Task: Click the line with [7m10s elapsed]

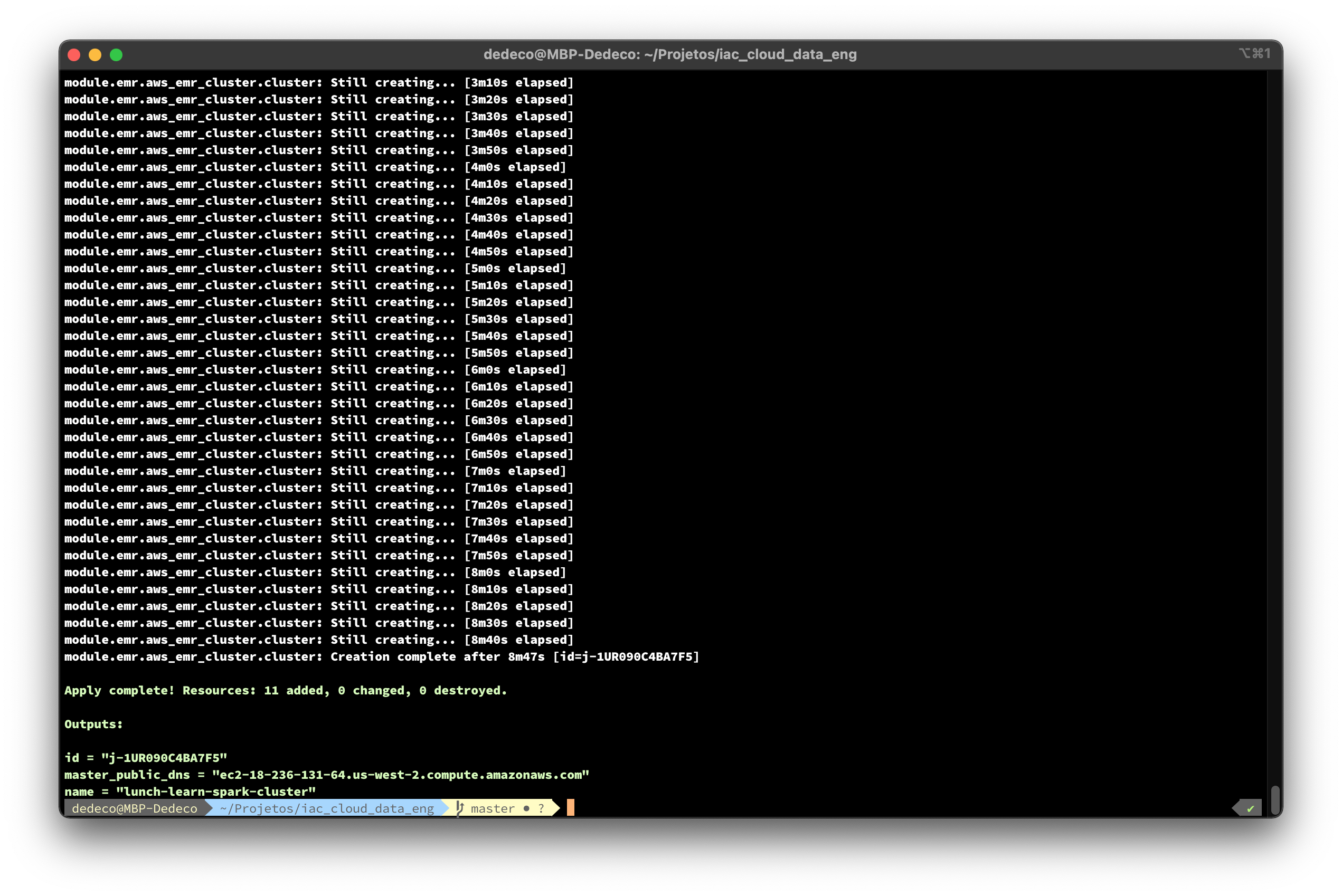Action: point(319,488)
